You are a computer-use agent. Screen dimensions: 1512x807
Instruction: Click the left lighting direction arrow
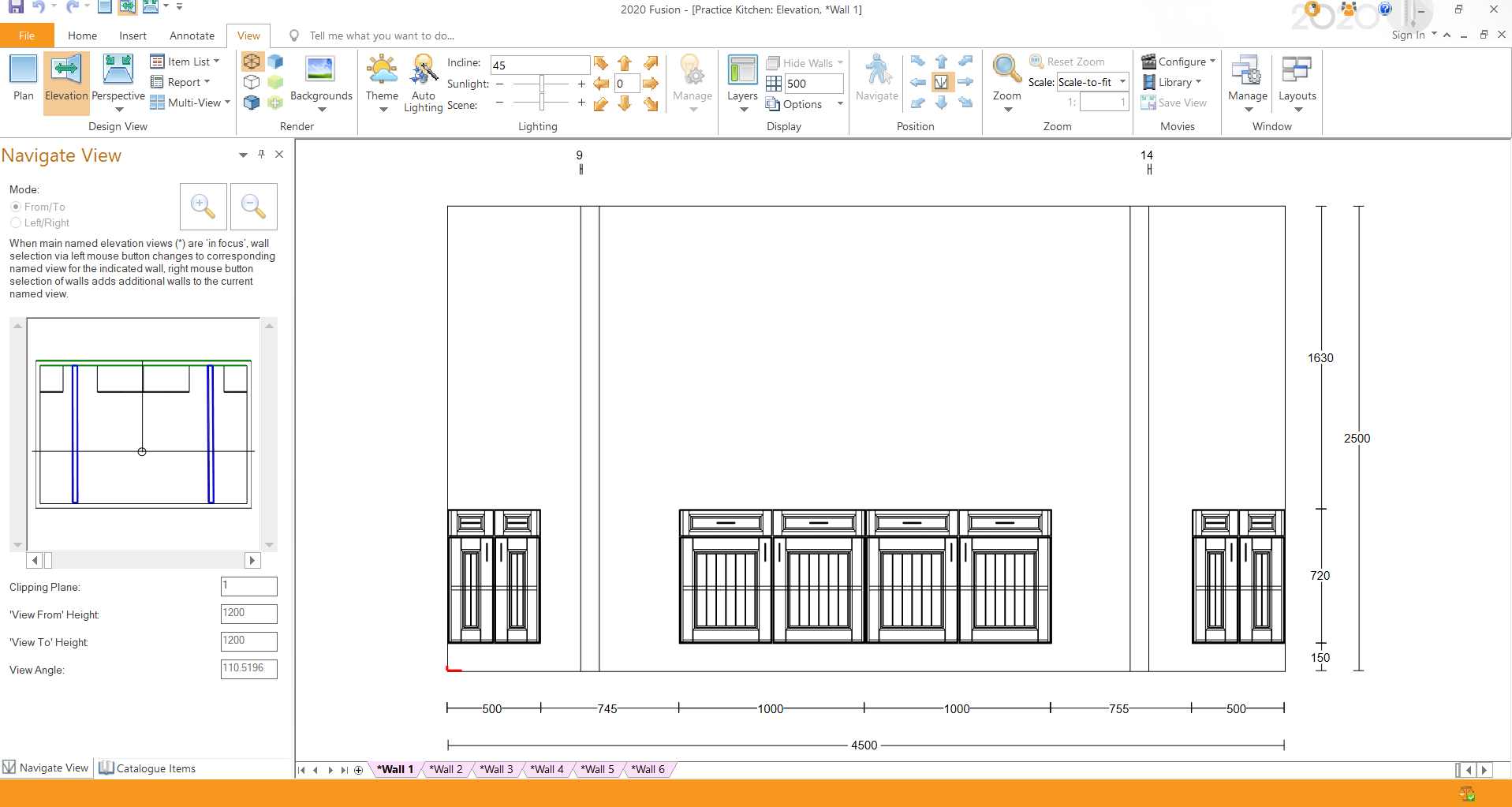pos(601,84)
